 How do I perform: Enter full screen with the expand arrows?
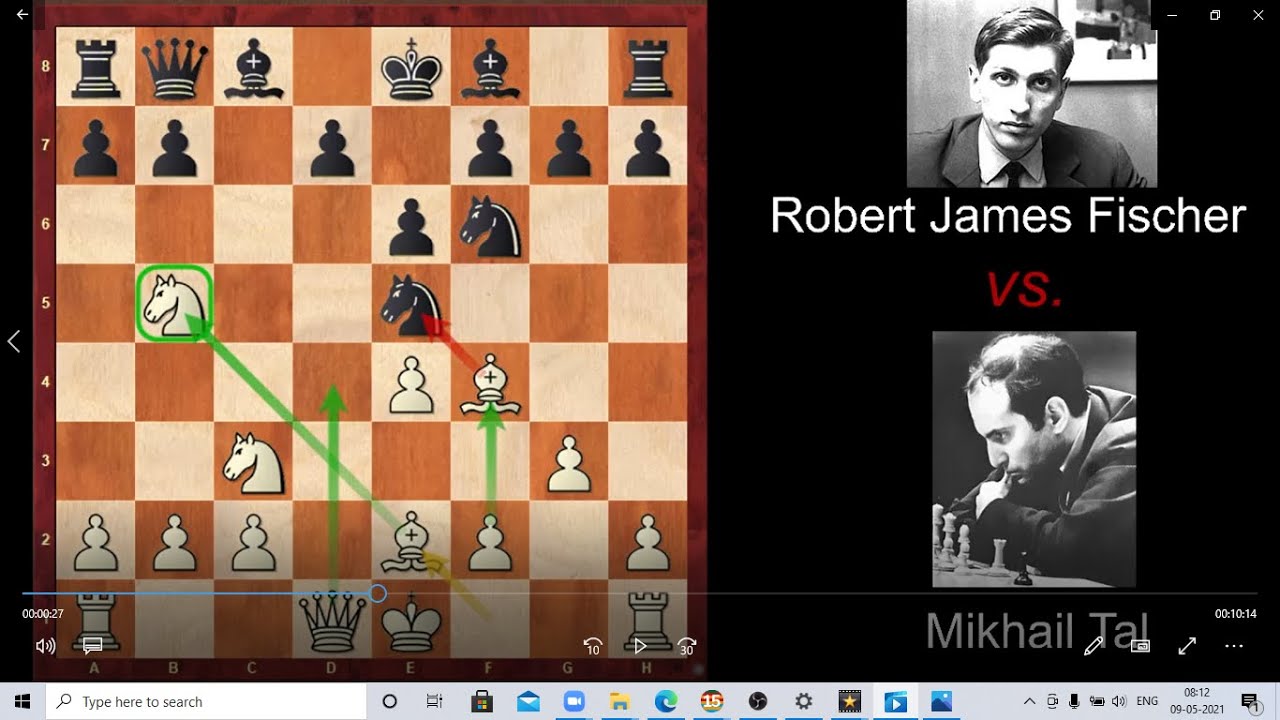(1187, 646)
